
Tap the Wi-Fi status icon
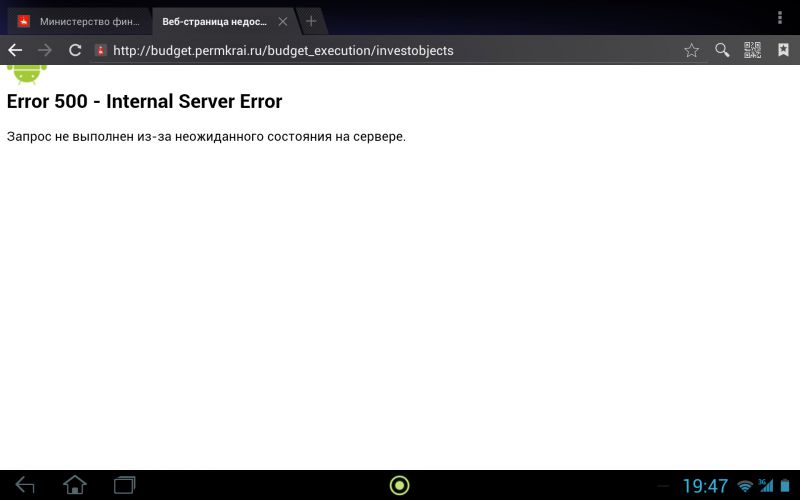(745, 486)
